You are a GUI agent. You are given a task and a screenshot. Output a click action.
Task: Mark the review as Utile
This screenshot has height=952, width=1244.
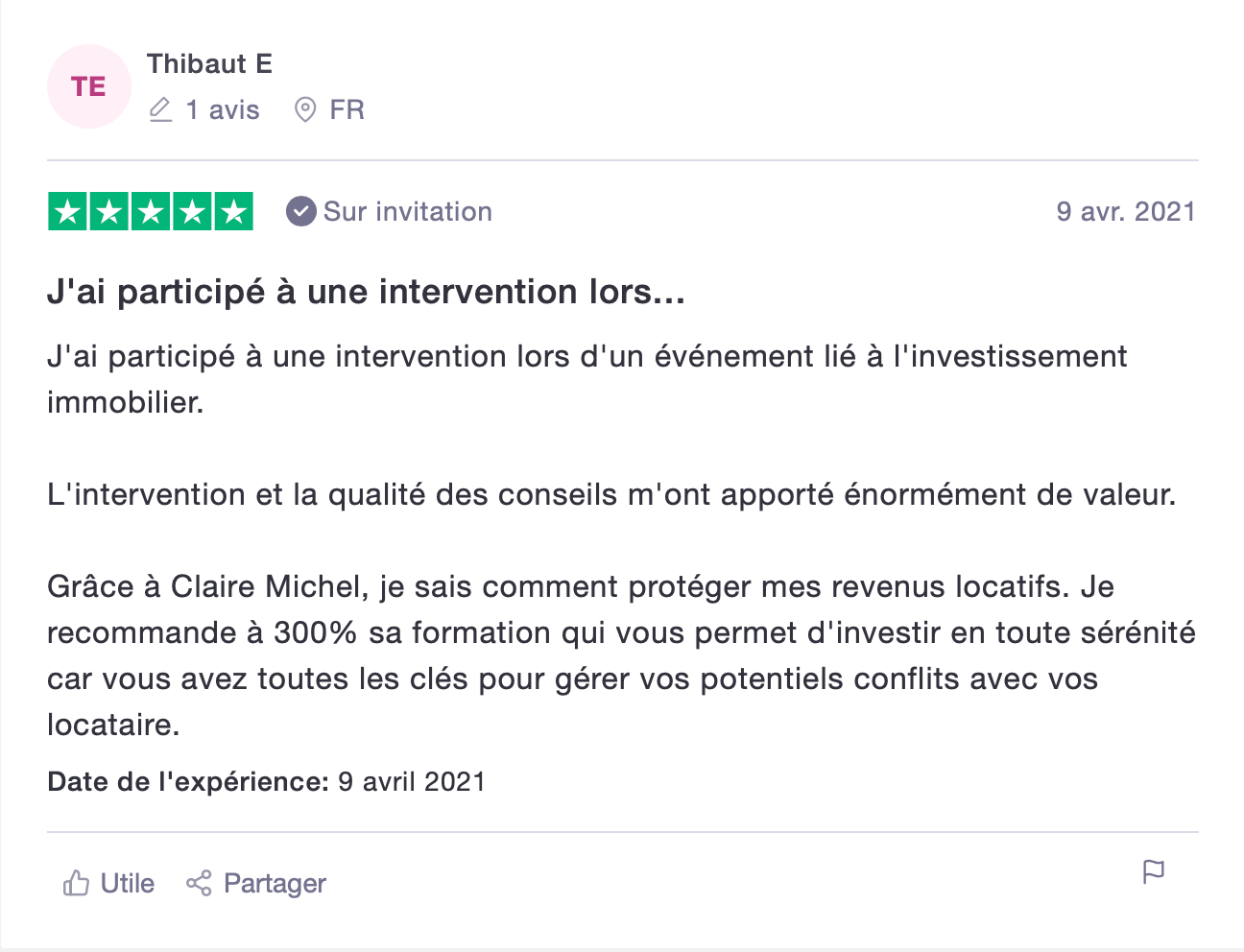(x=127, y=883)
